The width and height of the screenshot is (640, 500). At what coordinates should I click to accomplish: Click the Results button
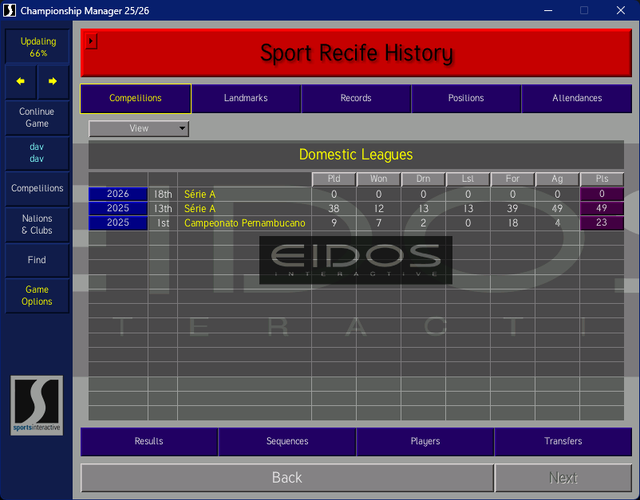tap(149, 441)
